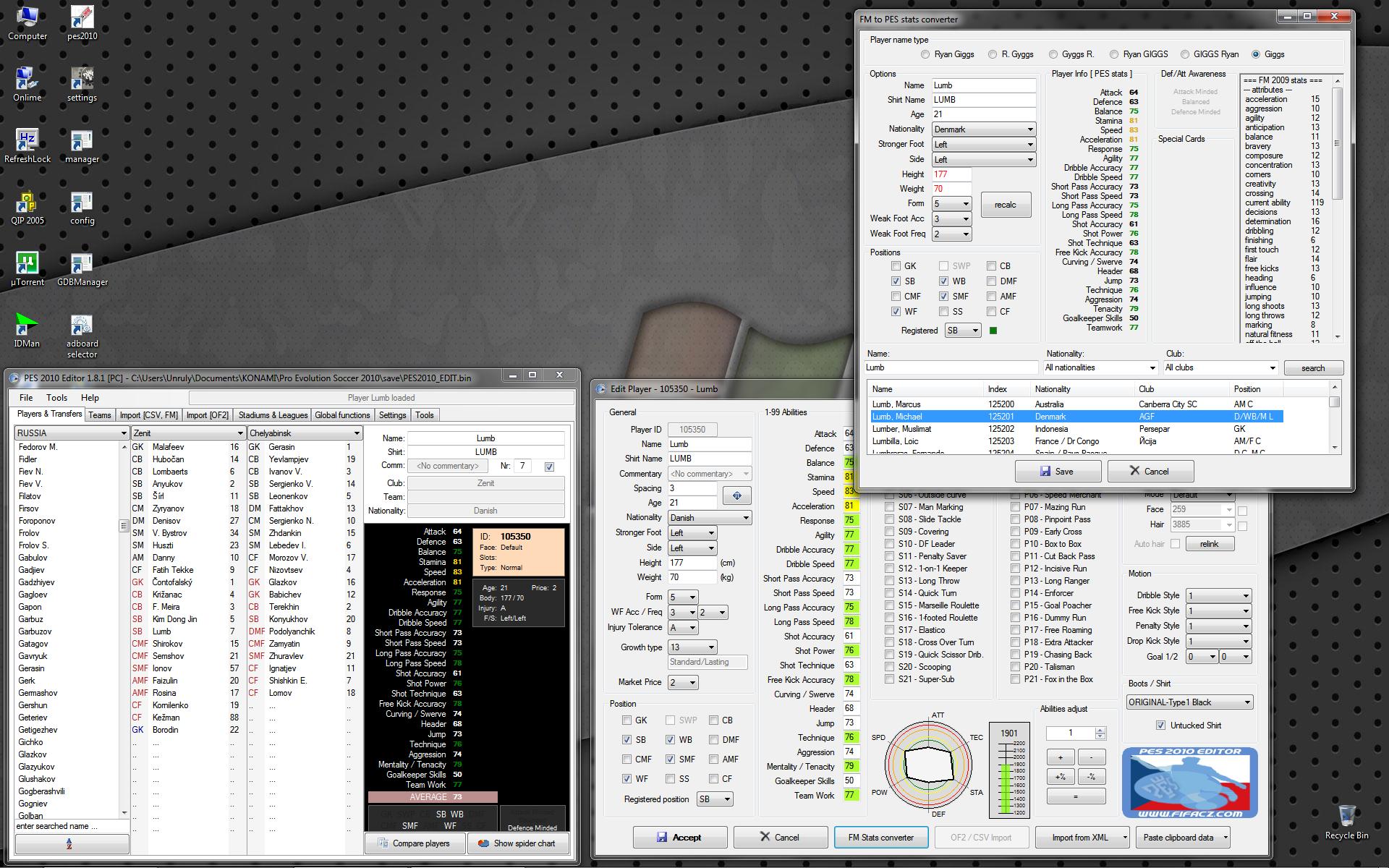Toggle GK position checkbox in the converter
The height and width of the screenshot is (868, 1389).
(896, 266)
